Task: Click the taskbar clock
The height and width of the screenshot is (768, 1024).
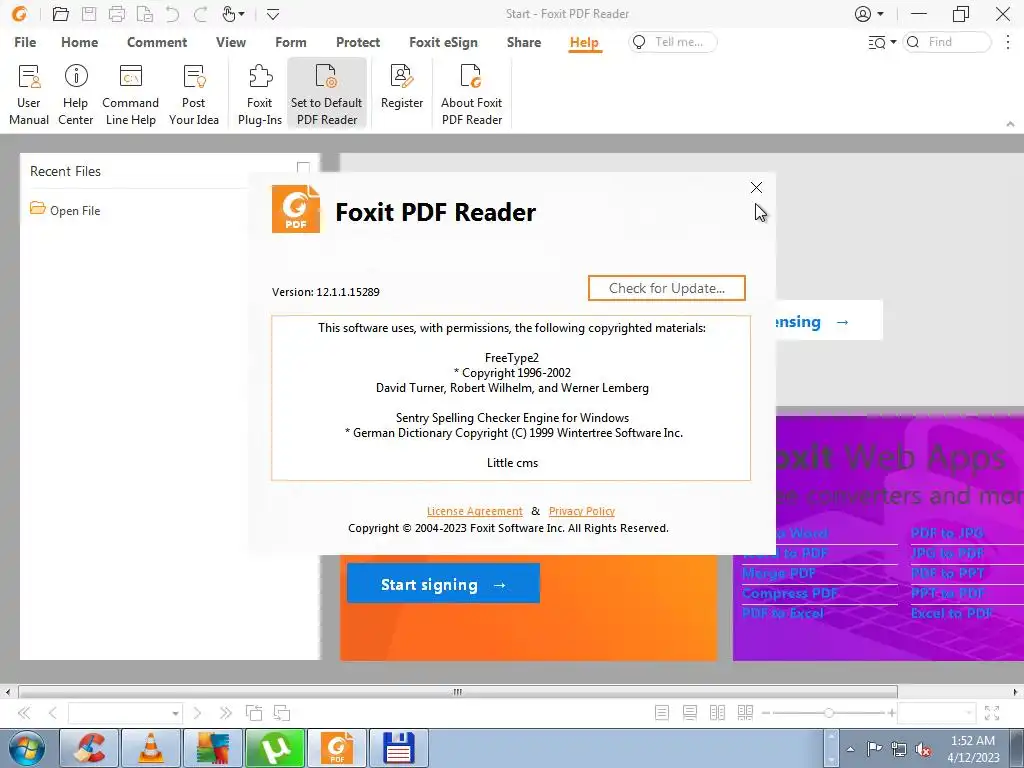Action: (x=973, y=749)
